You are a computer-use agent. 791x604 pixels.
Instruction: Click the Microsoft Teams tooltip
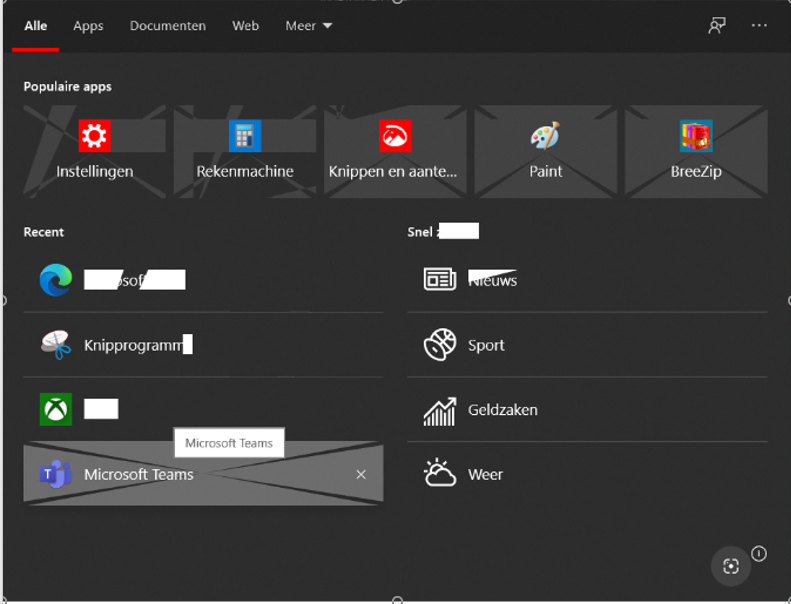click(229, 443)
